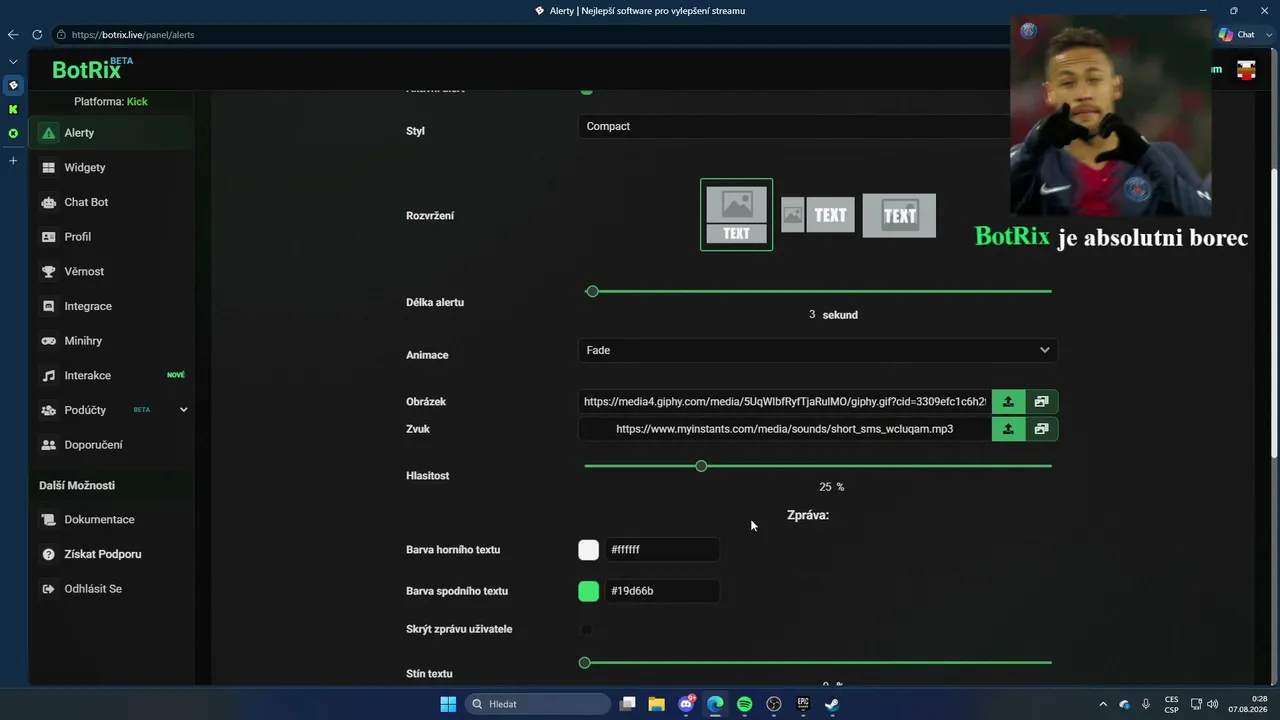
Task: Open the Profil sidebar item
Action: [x=112, y=237]
